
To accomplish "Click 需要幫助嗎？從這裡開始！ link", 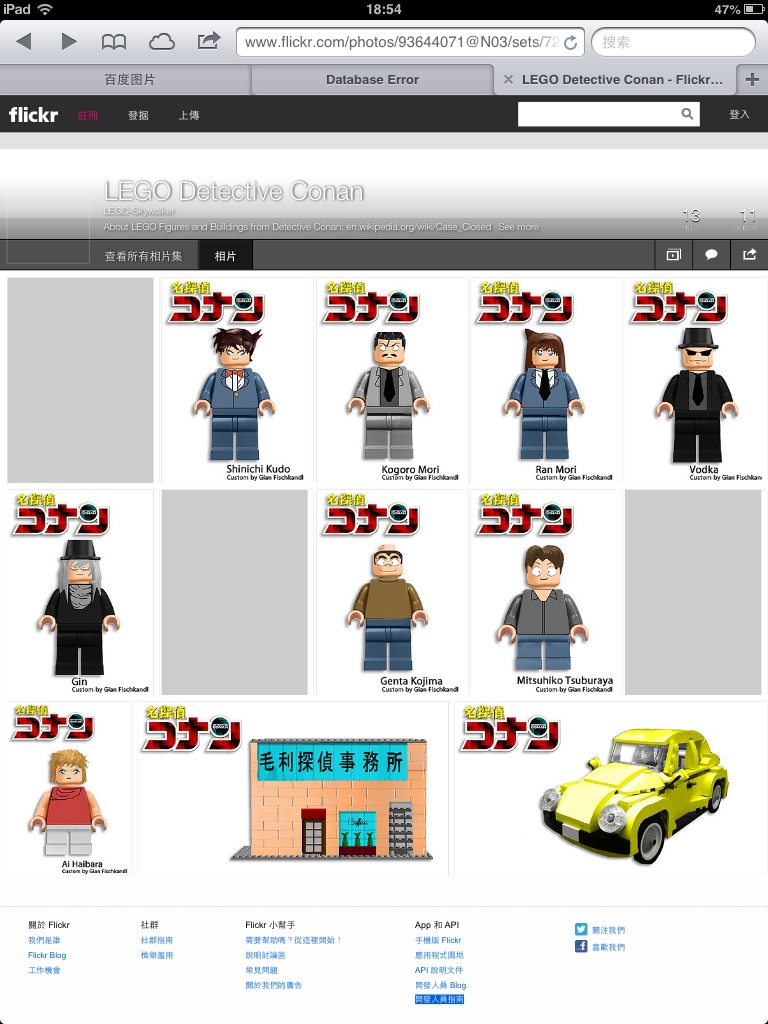I will [294, 940].
